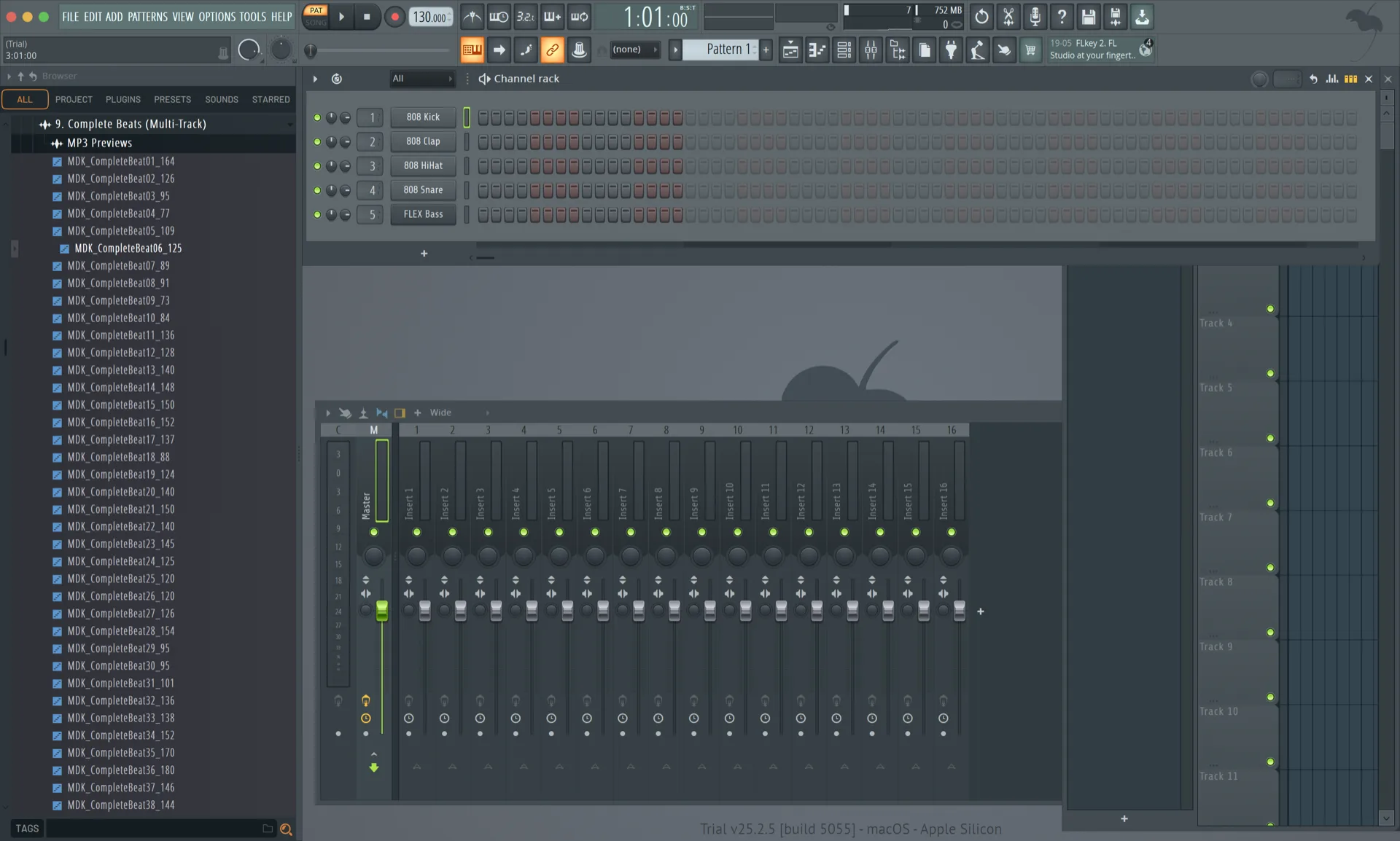Open the (none) snap selector dropdown
The width and height of the screenshot is (1400, 841).
(x=634, y=50)
